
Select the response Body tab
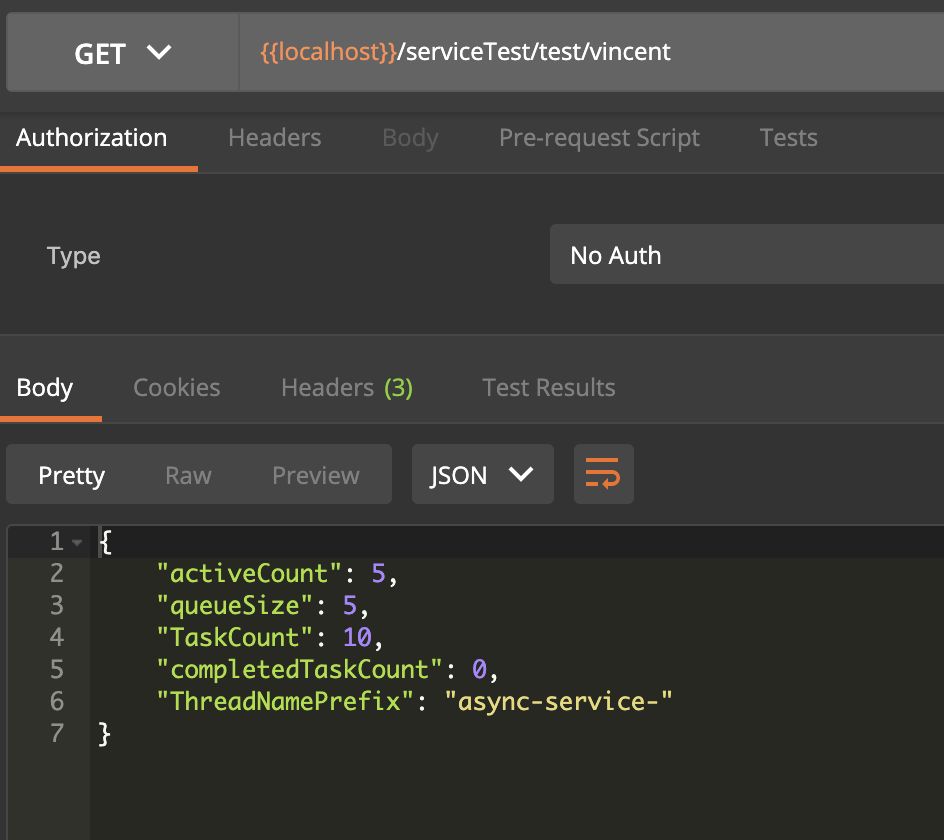tap(45, 388)
